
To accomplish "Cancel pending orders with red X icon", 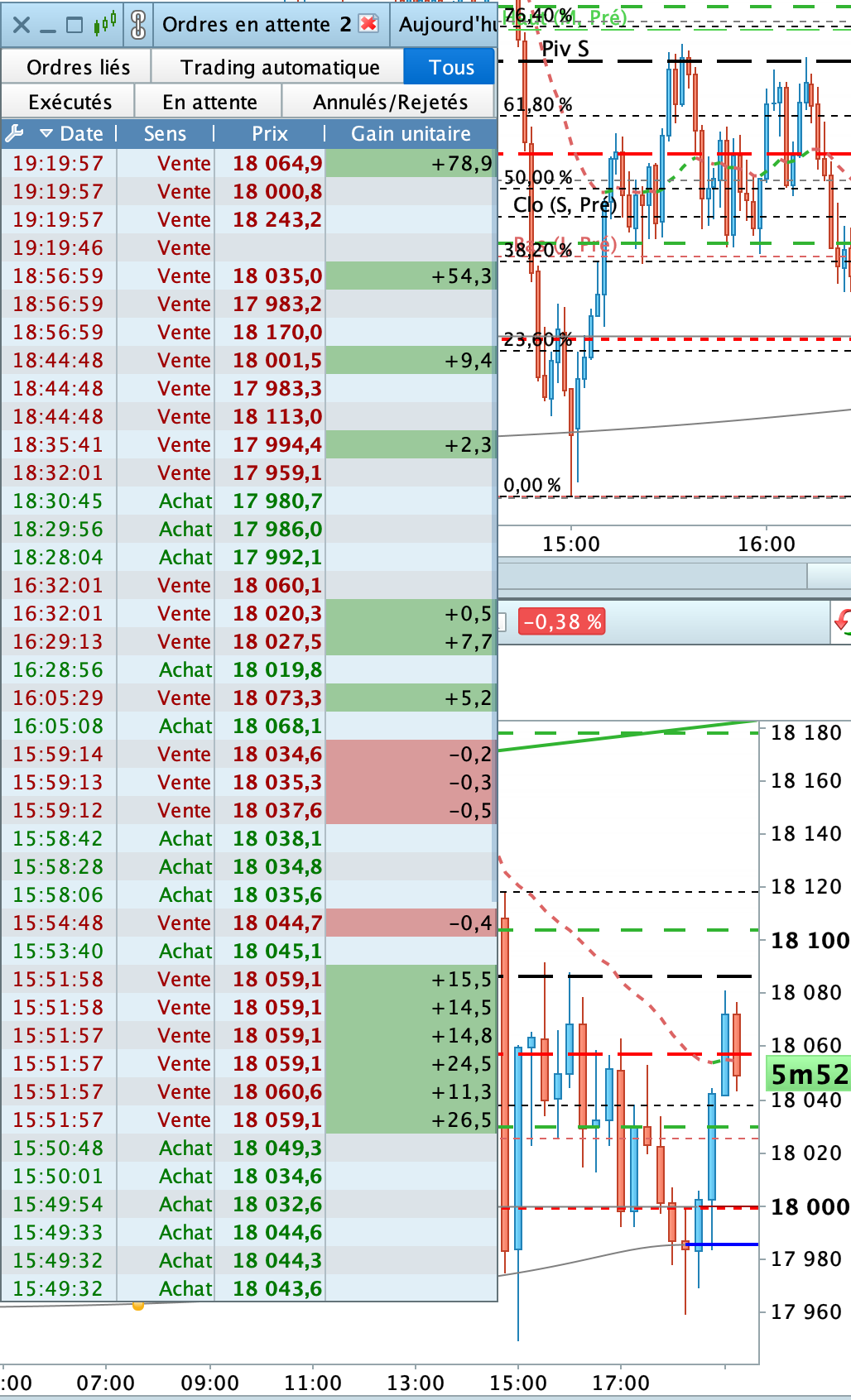I will tap(368, 24).
